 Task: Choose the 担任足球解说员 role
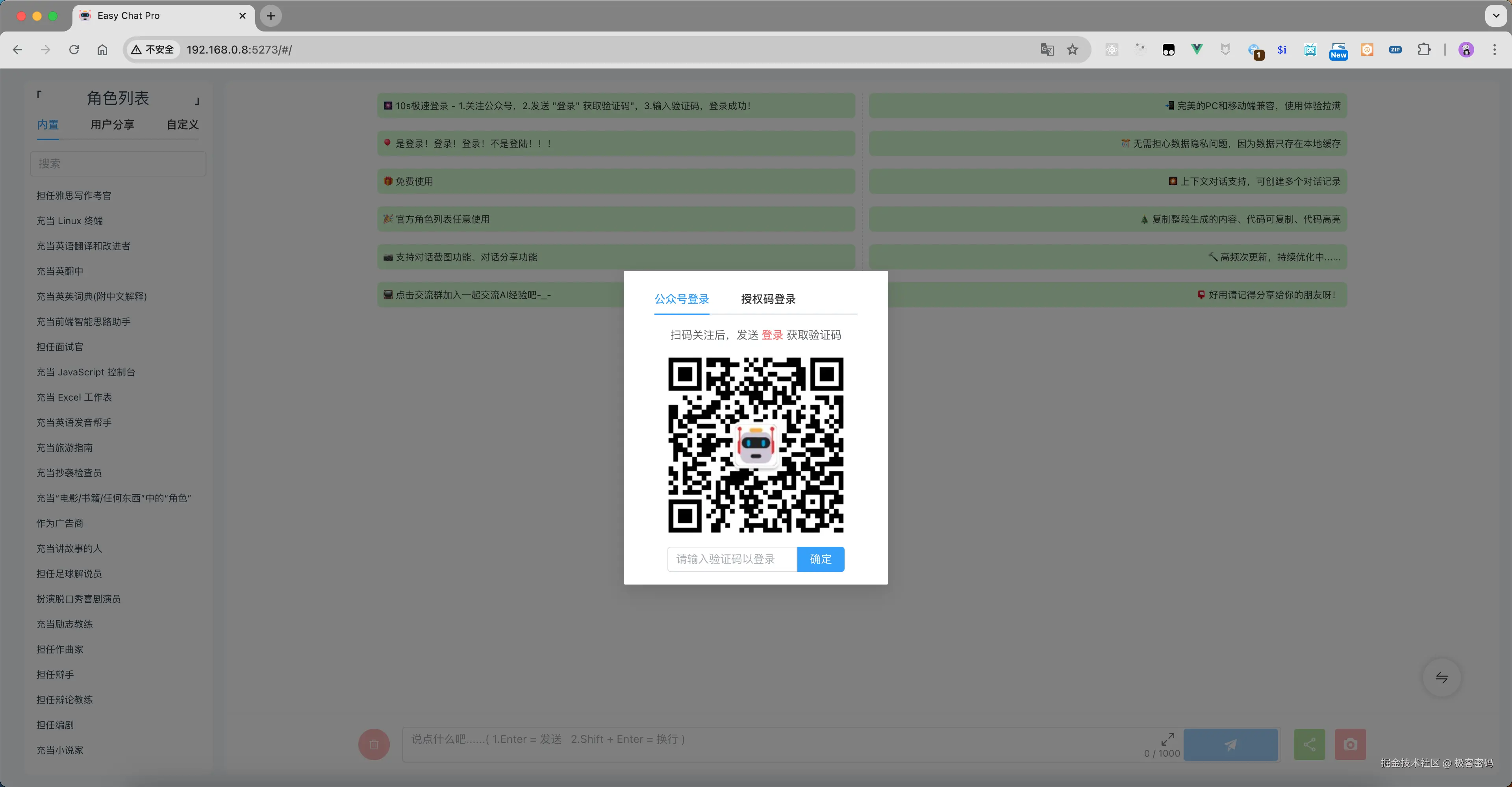pos(69,574)
